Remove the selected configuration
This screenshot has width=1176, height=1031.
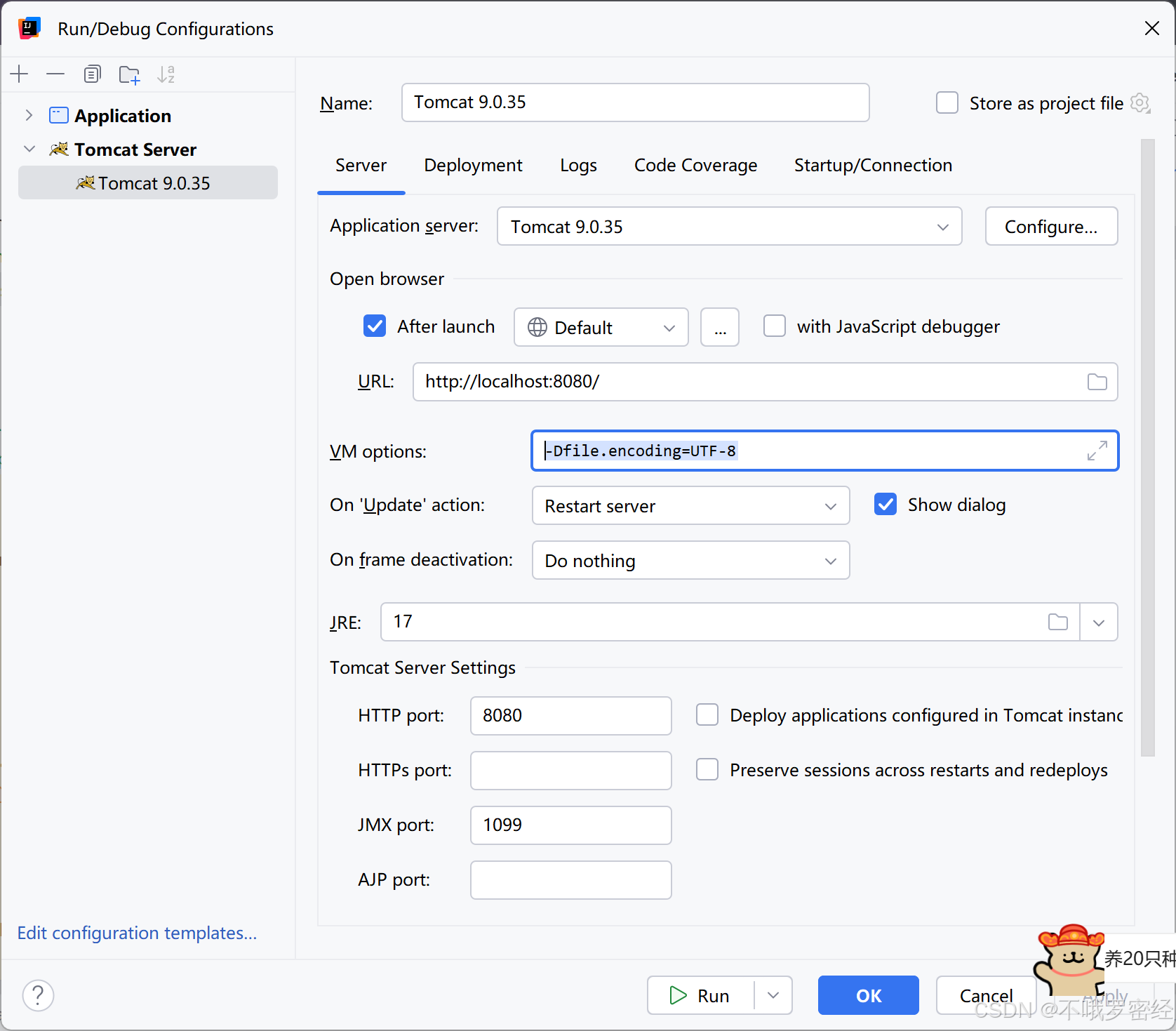point(55,74)
